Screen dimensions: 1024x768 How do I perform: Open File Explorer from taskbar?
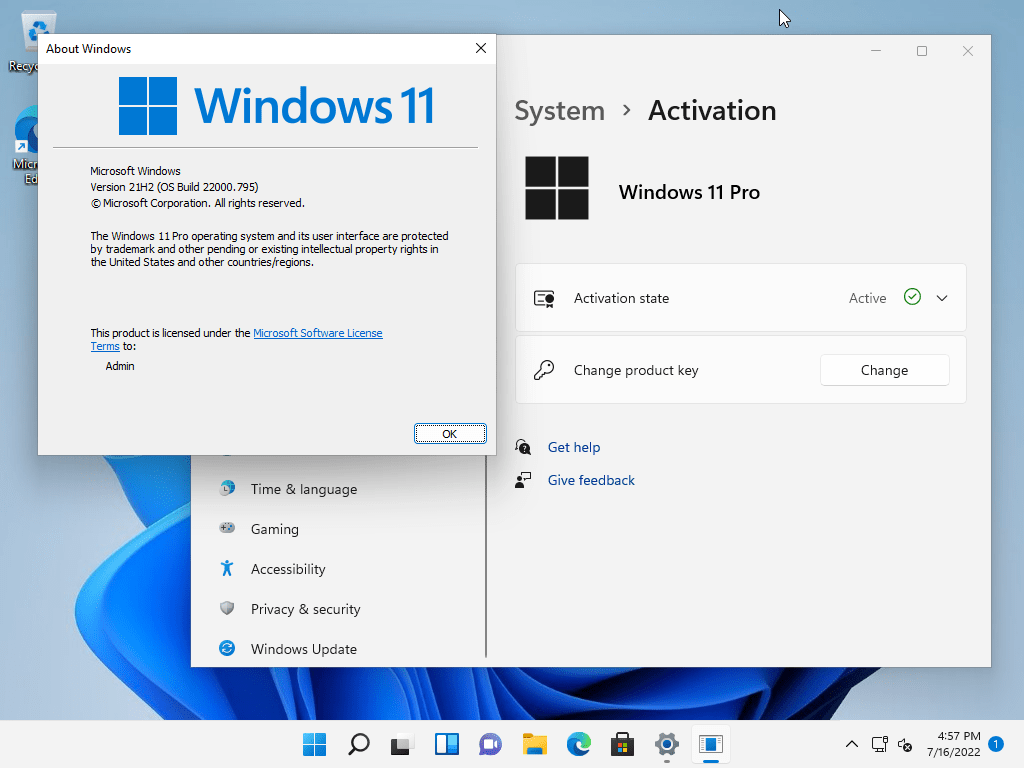(535, 744)
